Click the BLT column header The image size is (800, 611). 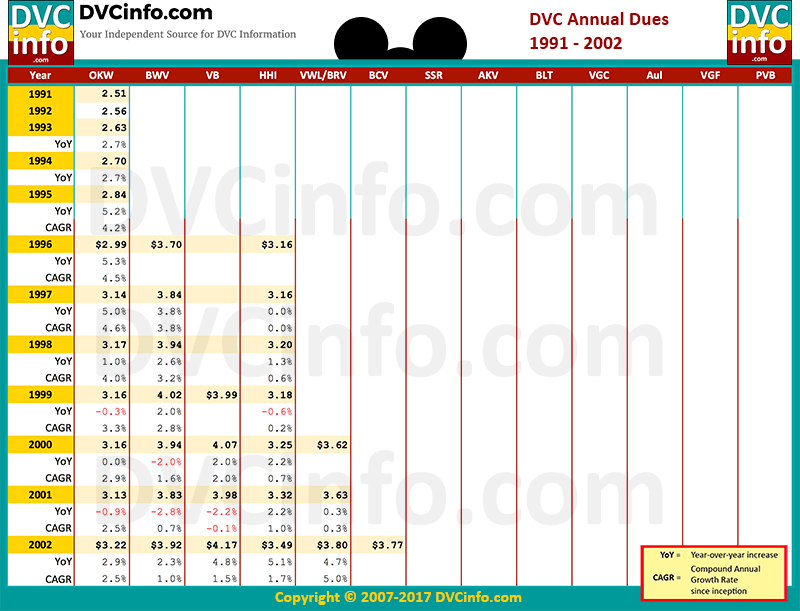pos(544,75)
